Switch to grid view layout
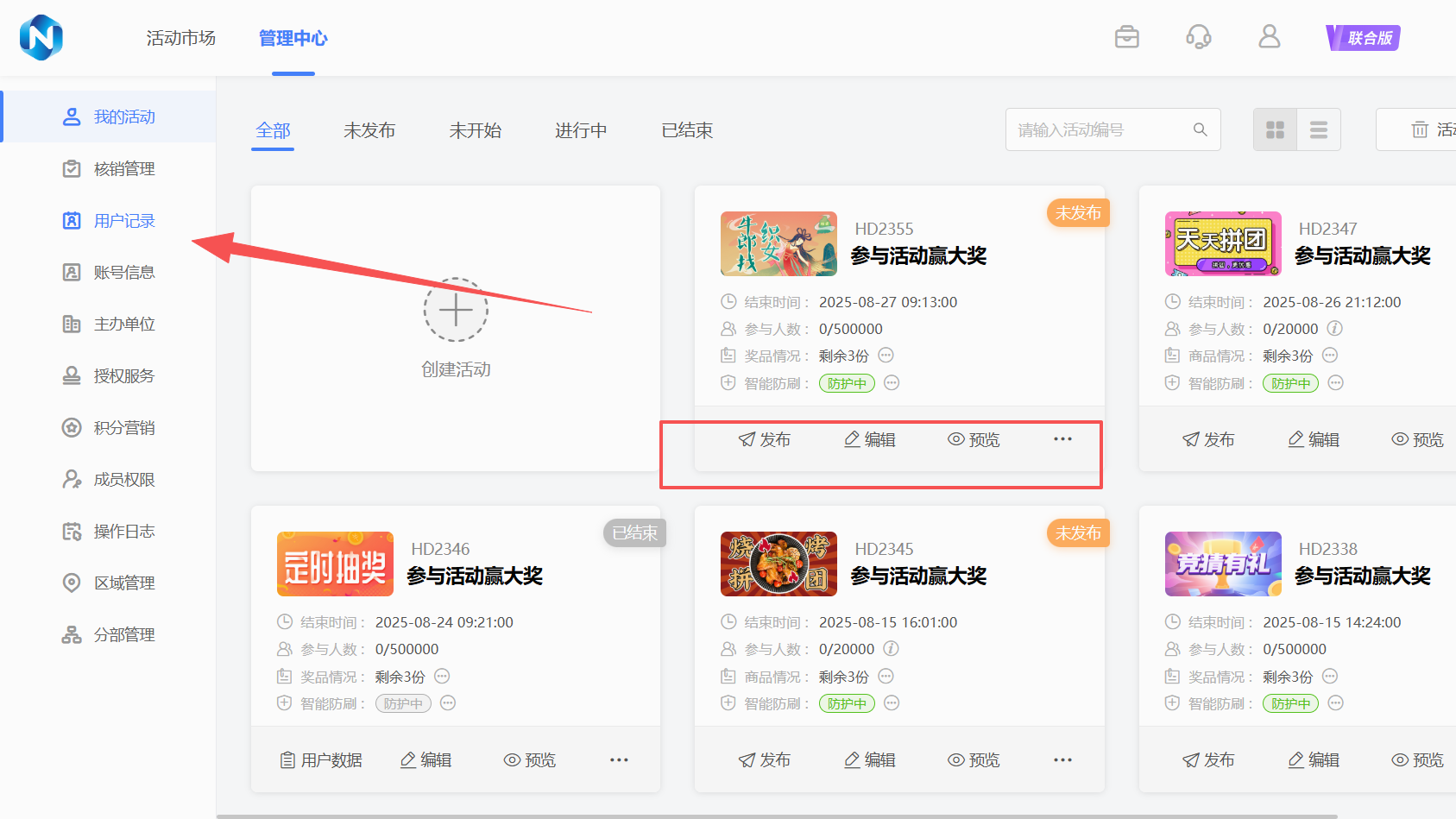 (x=1275, y=130)
